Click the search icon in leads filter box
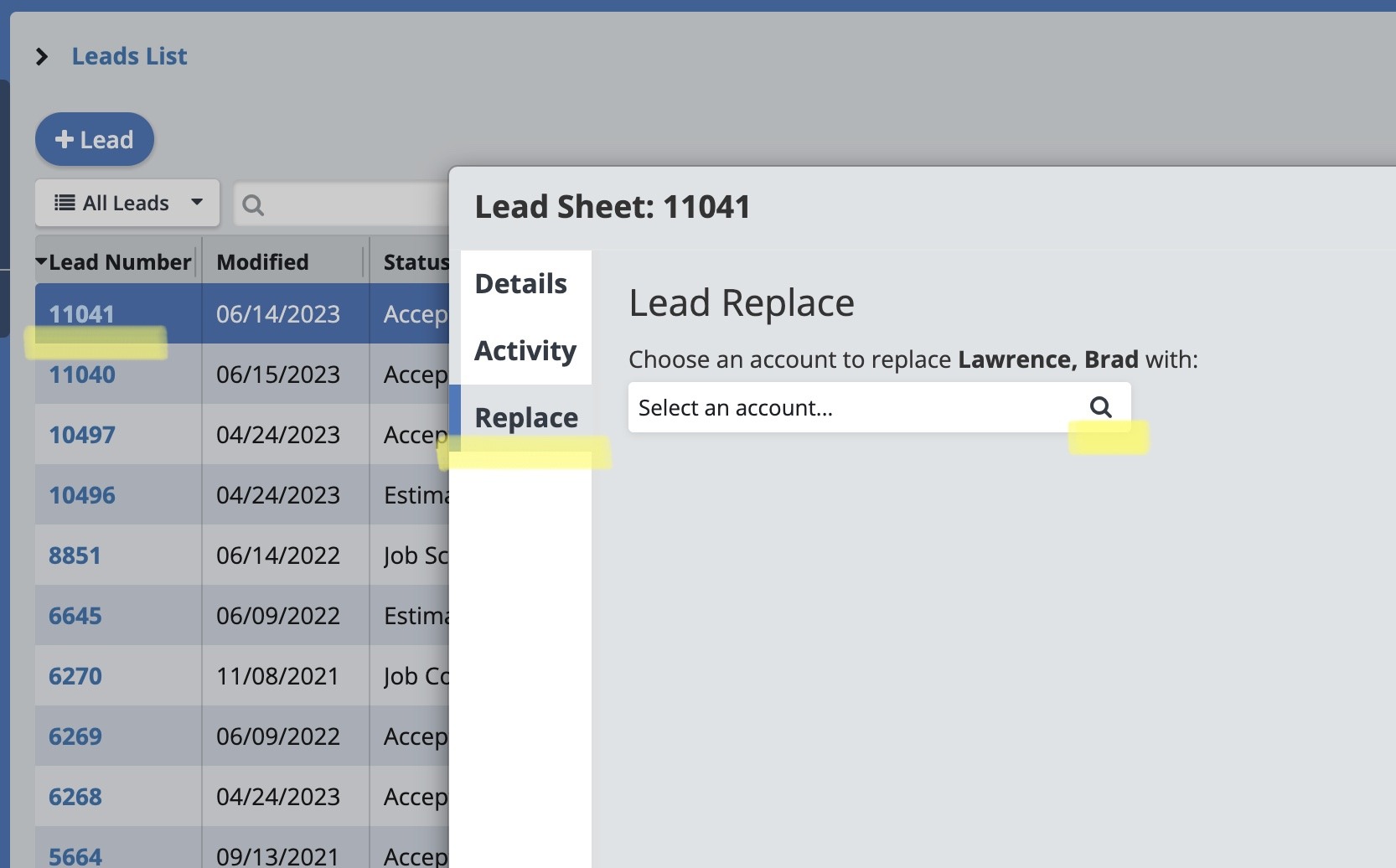1396x868 pixels. pos(253,204)
